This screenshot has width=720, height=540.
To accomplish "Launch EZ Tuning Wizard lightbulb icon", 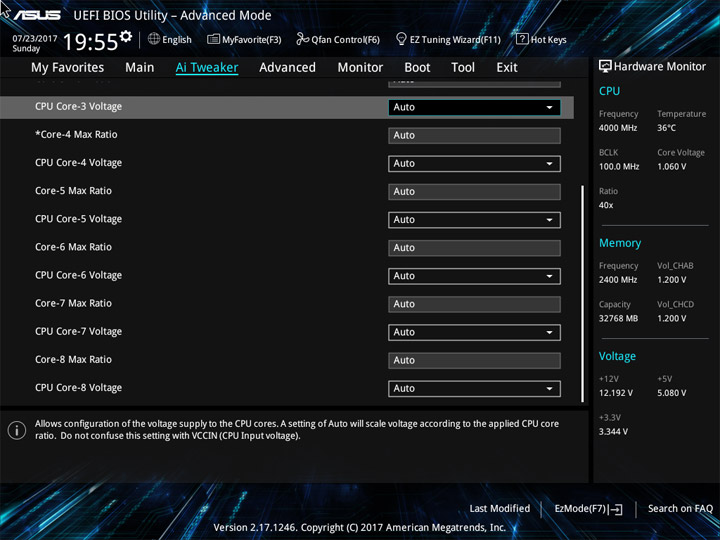I will coord(401,39).
